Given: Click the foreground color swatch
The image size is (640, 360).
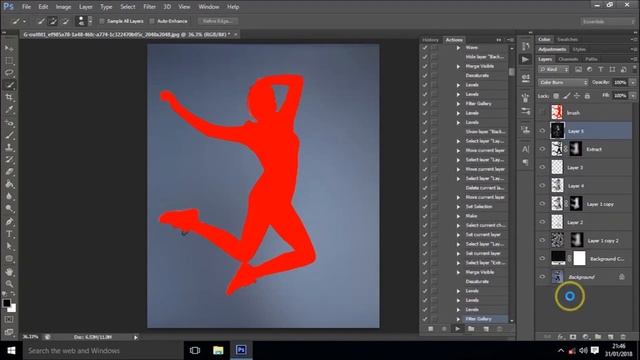Looking at the screenshot, I should pyautogui.click(x=7, y=303).
